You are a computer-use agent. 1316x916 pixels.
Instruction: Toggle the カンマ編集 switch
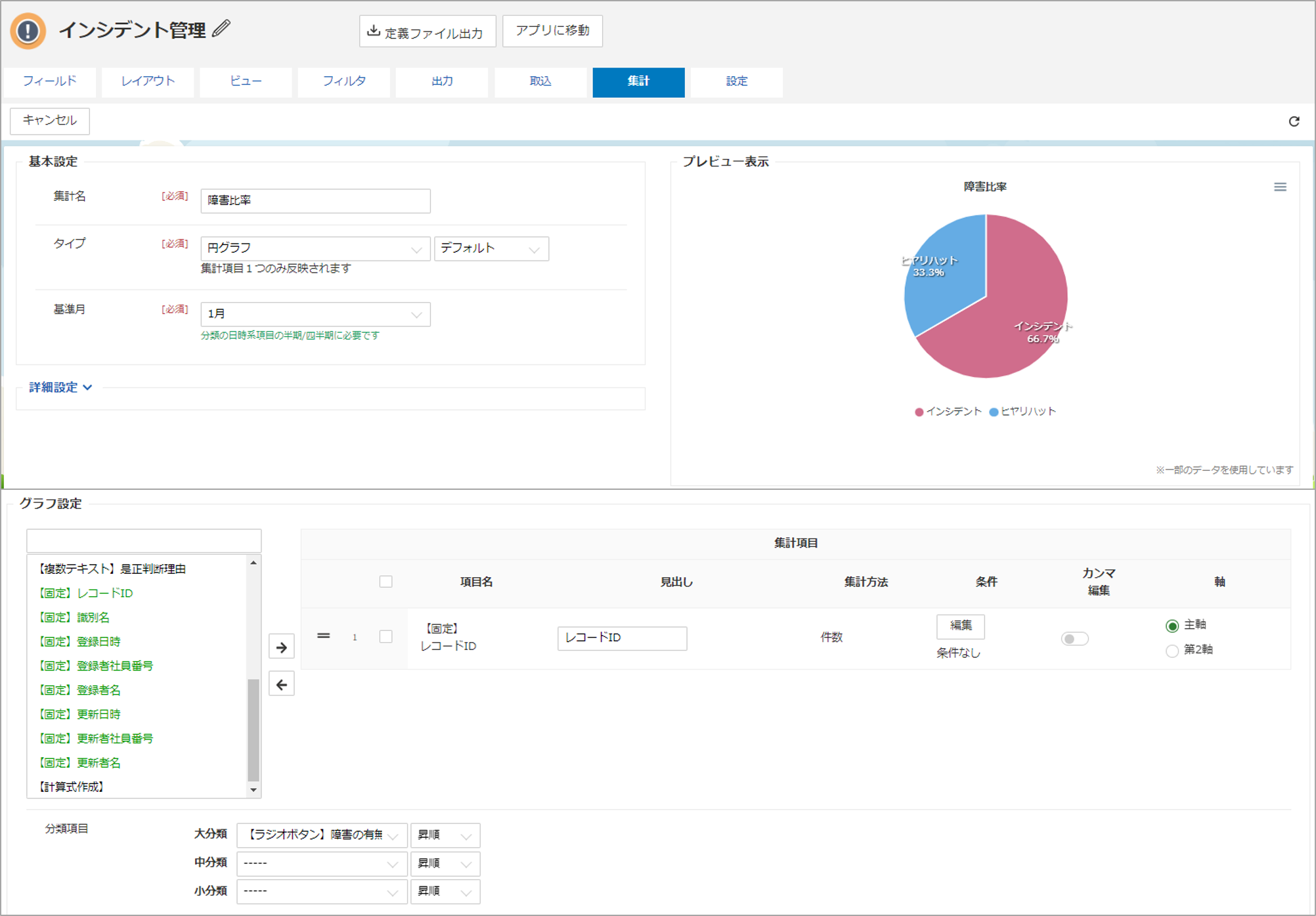[x=1074, y=638]
